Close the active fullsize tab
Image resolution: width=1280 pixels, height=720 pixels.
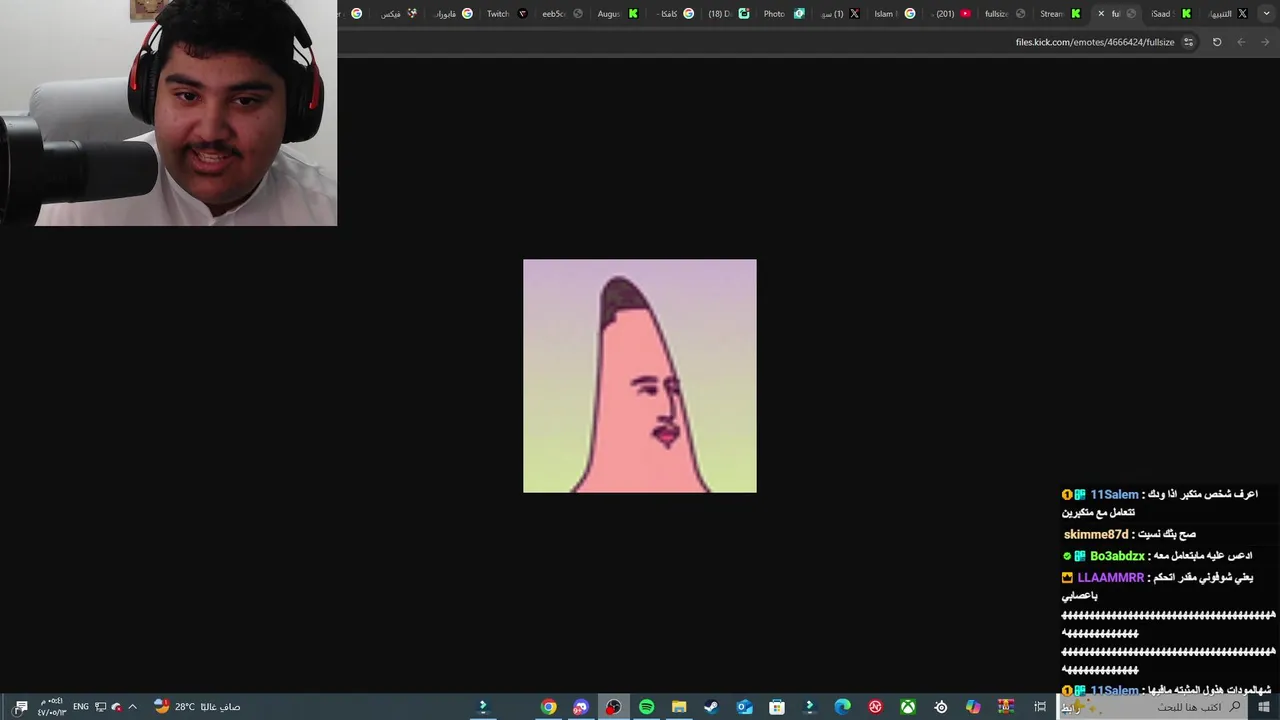pos(1101,13)
